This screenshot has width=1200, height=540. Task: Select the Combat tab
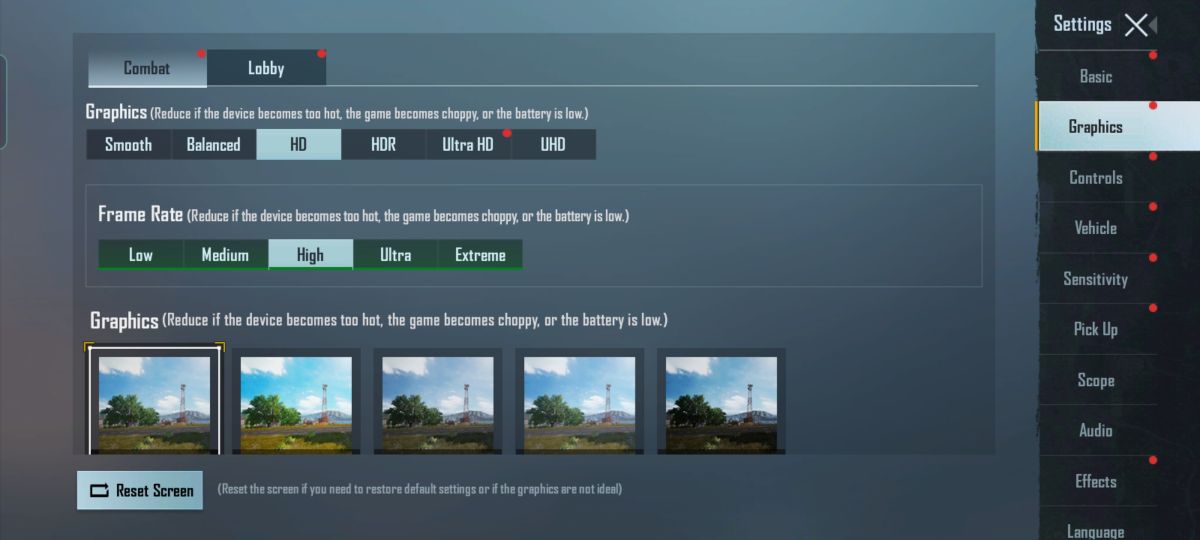click(x=147, y=68)
